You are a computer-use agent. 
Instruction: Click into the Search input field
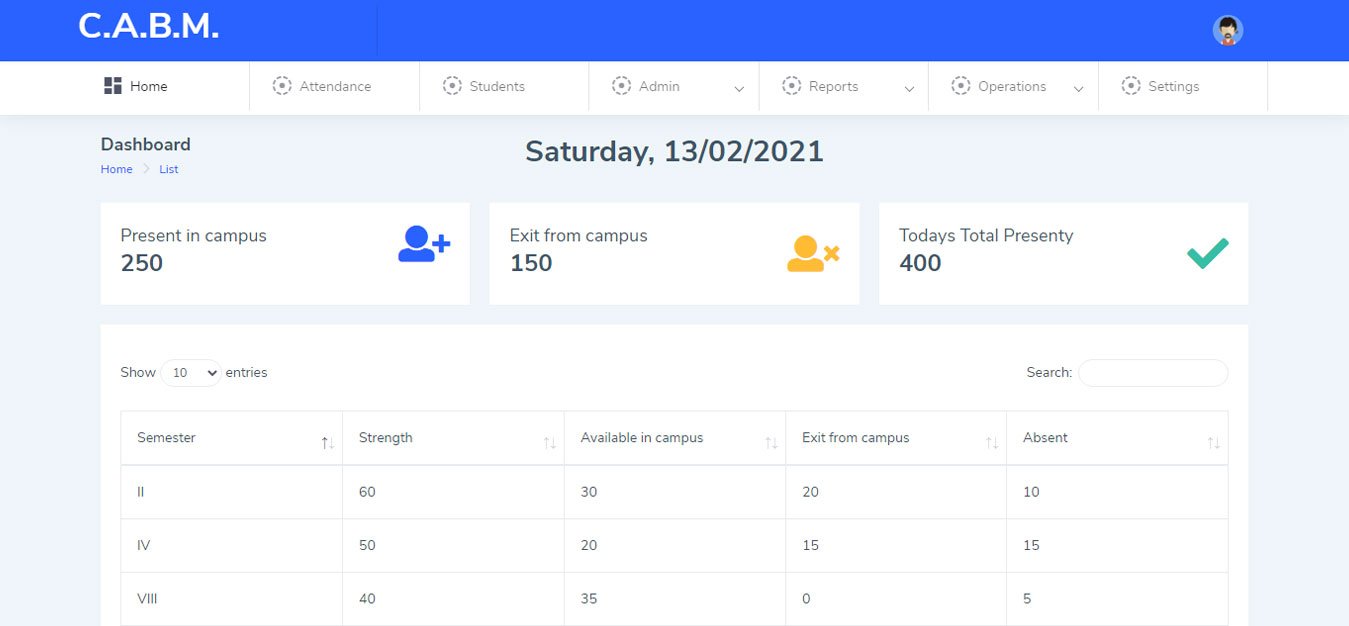[x=1152, y=373]
